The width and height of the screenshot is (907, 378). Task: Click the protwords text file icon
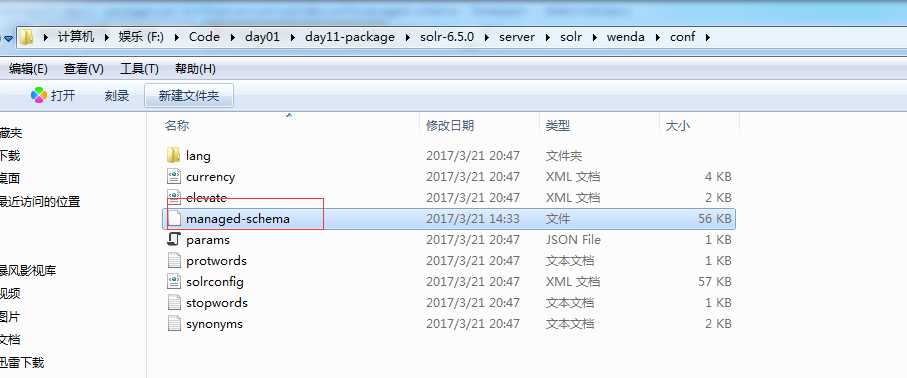click(x=174, y=260)
